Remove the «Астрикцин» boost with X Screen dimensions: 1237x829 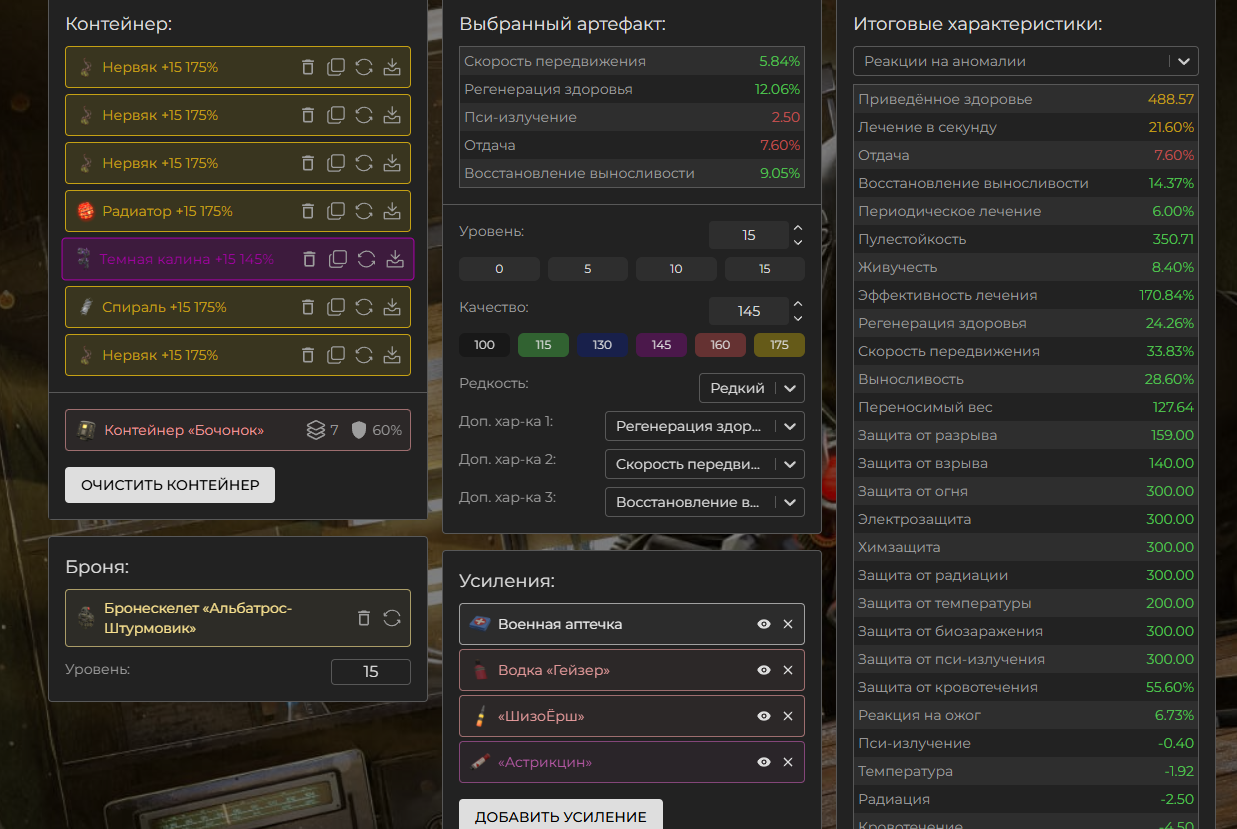pos(788,762)
